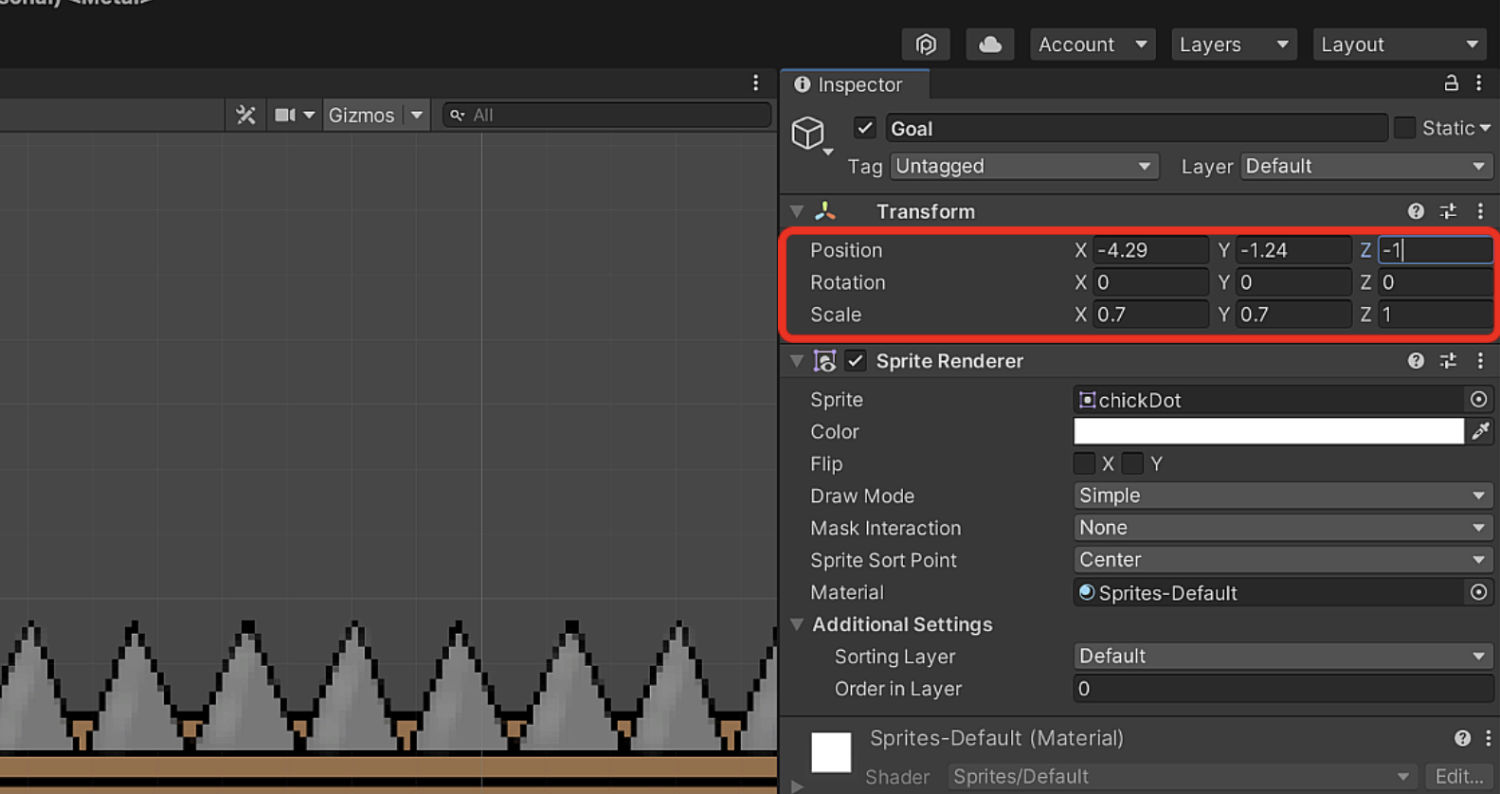Expand the scene camera dropdown arrow

309,115
